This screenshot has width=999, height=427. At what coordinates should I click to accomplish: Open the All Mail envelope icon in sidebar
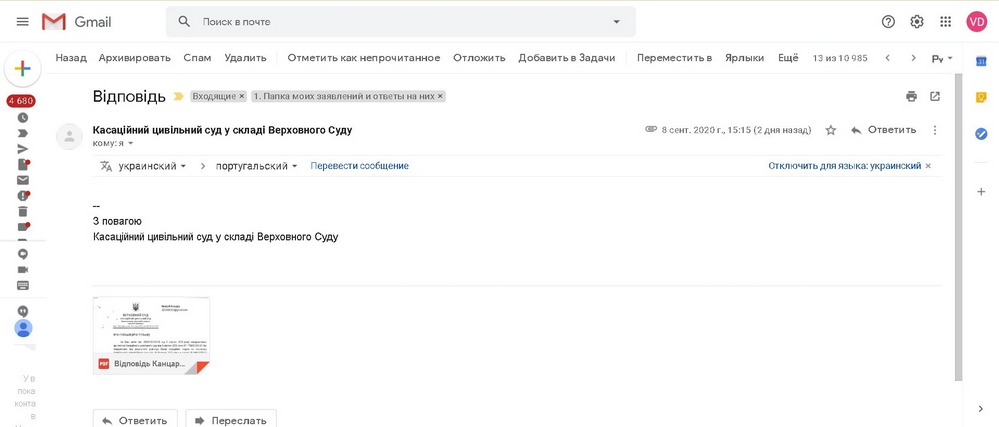point(22,180)
